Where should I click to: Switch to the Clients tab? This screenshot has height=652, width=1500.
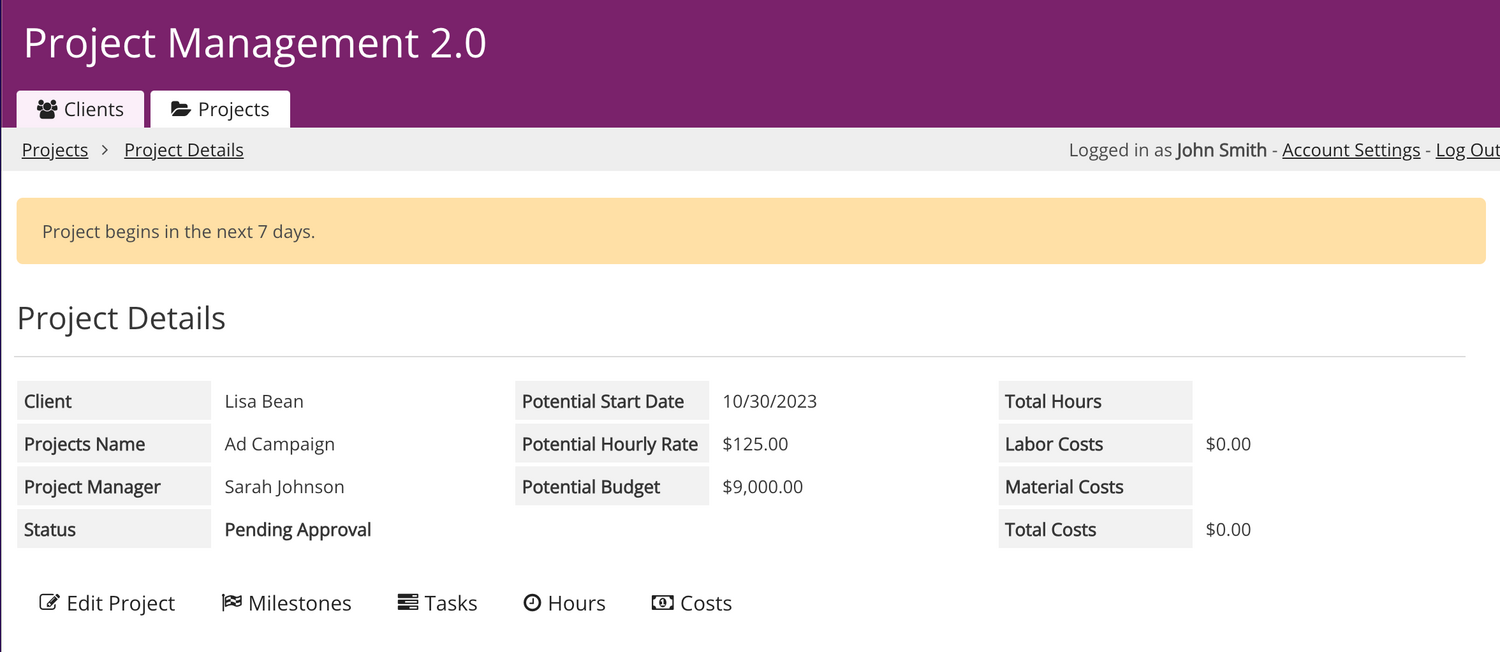pyautogui.click(x=80, y=109)
